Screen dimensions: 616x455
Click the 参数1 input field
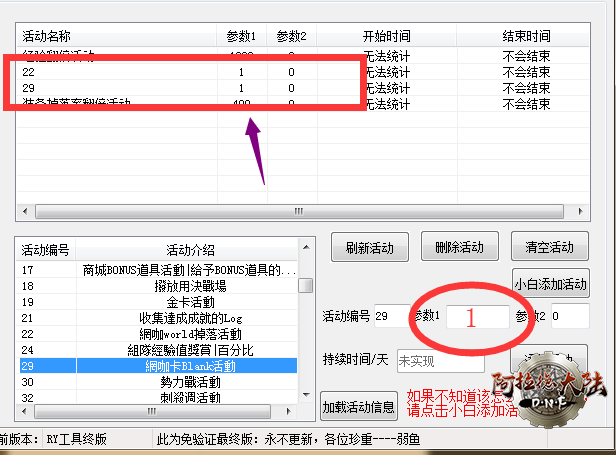point(476,317)
